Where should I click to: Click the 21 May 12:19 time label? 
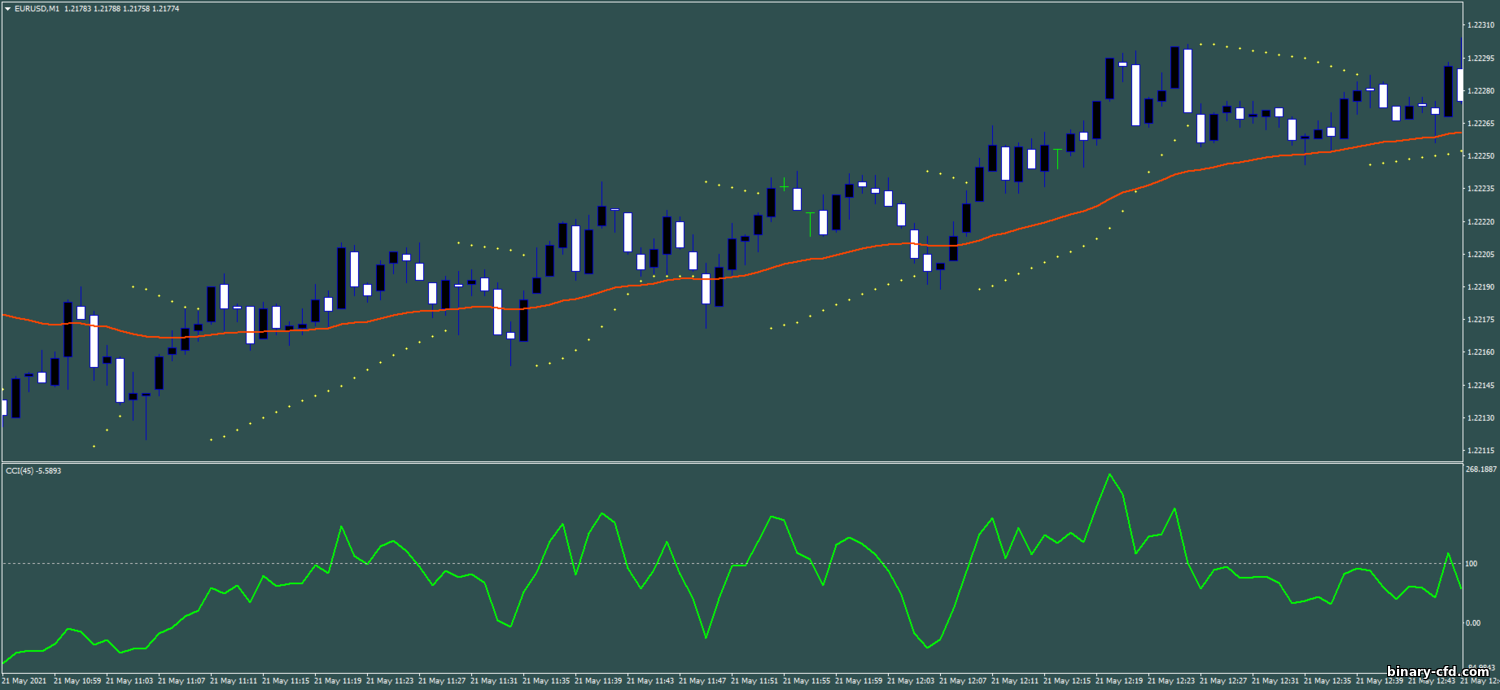(1119, 681)
